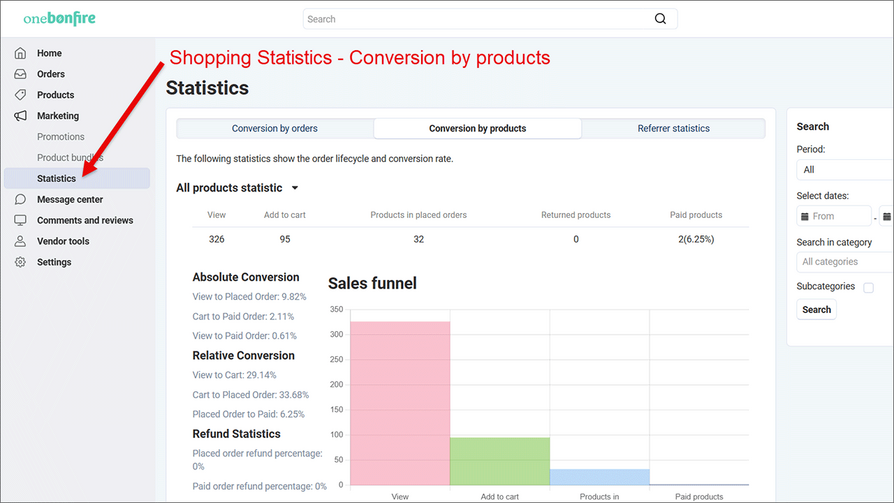Click the Vendor tools person icon
The width and height of the screenshot is (895, 503).
tap(20, 241)
